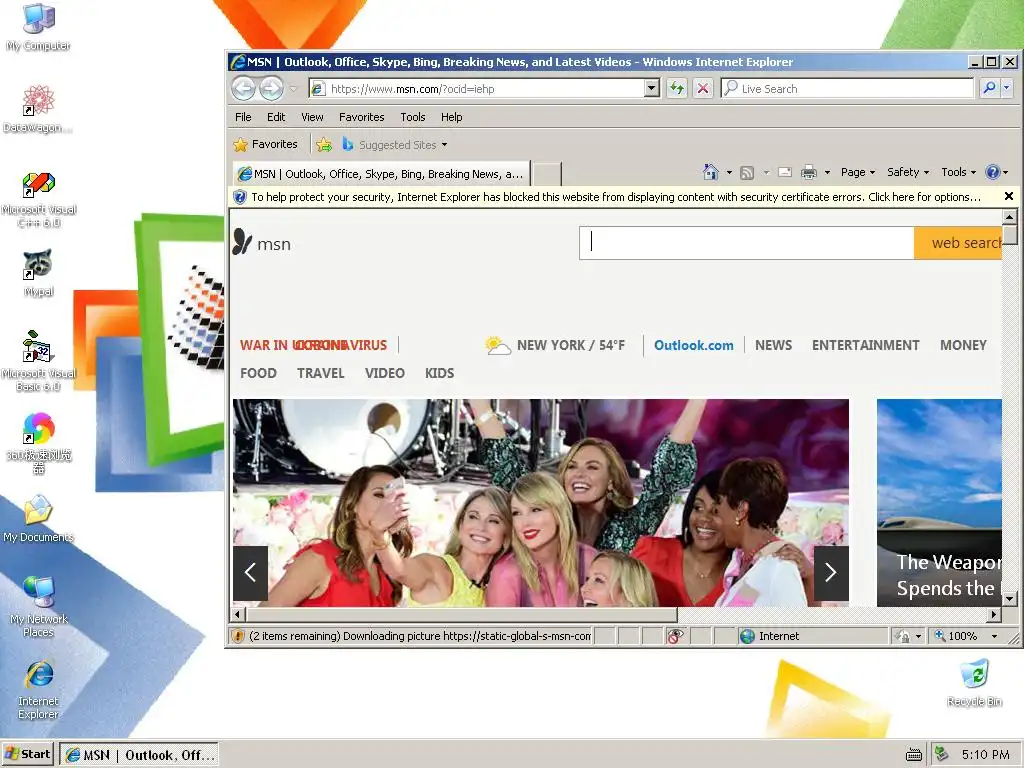Viewport: 1024px width, 768px height.
Task: Click the Favorites star button
Action: [265, 144]
